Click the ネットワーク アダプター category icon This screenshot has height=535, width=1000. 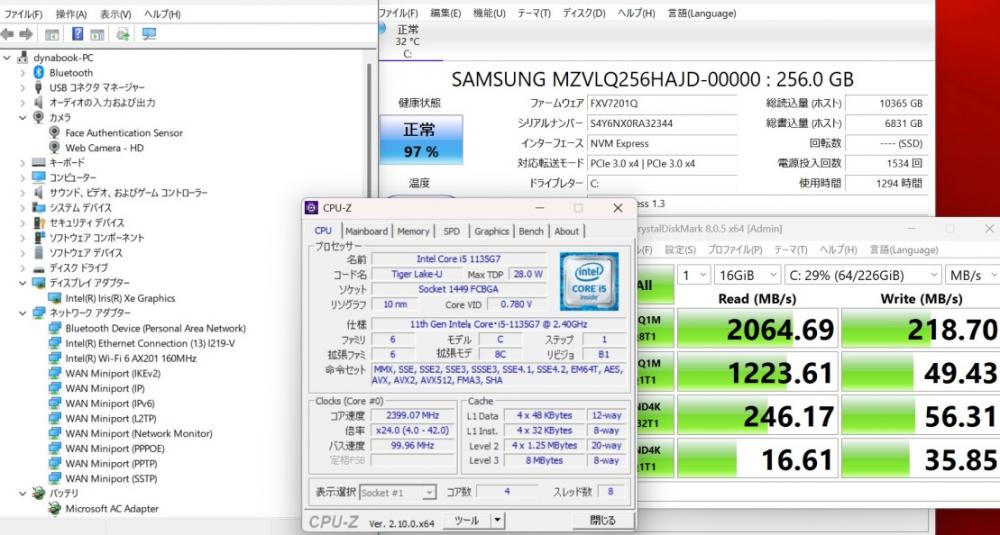(x=38, y=313)
